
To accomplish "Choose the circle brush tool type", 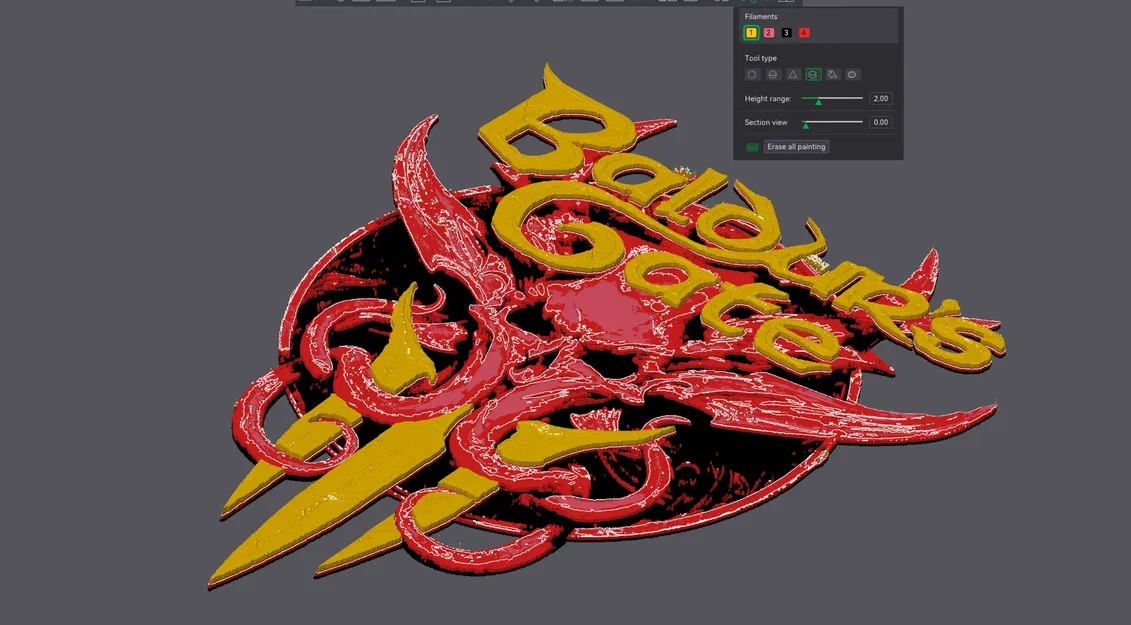I will point(752,74).
